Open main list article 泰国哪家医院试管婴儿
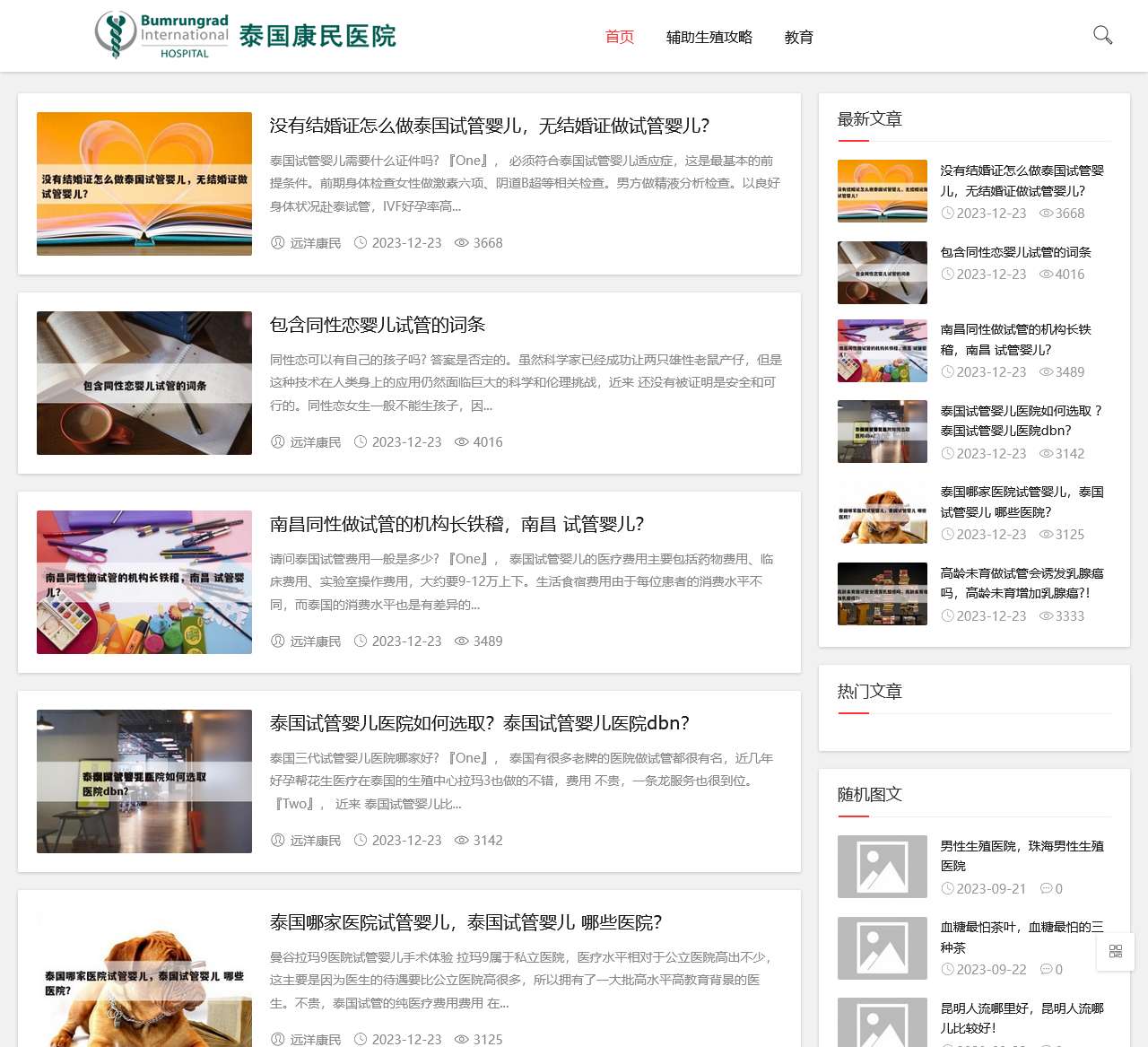The height and width of the screenshot is (1047, 1148). [466, 922]
